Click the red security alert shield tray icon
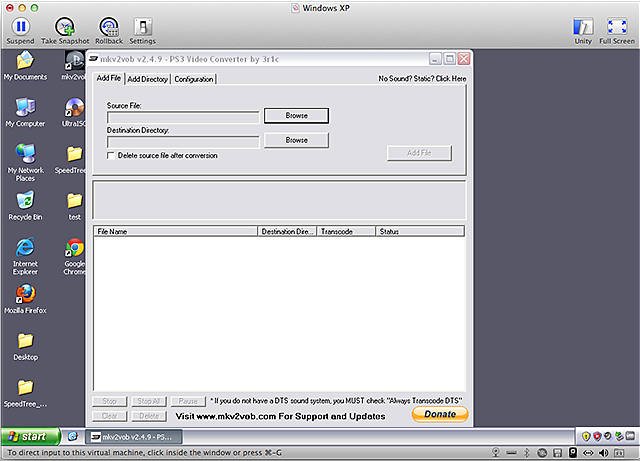This screenshot has width=640, height=461. [x=597, y=437]
